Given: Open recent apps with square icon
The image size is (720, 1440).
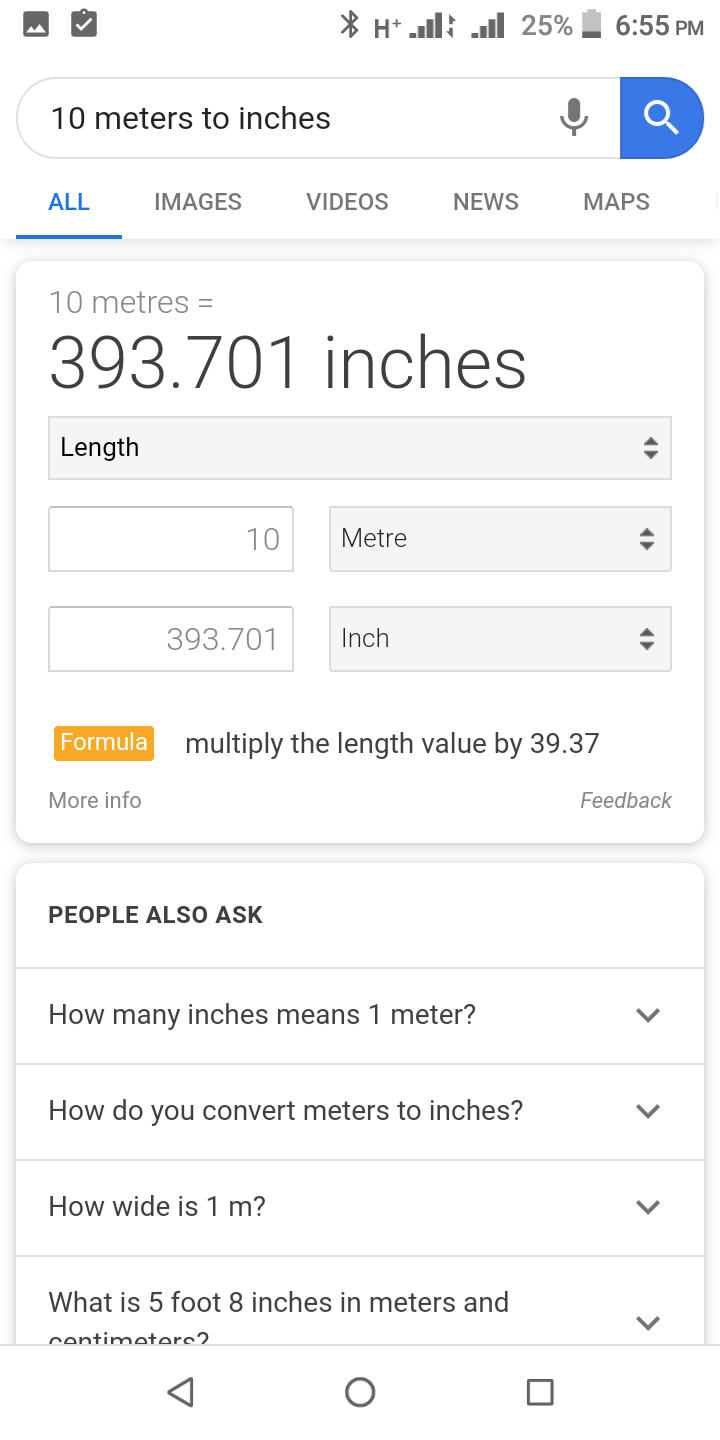Looking at the screenshot, I should [x=540, y=1392].
